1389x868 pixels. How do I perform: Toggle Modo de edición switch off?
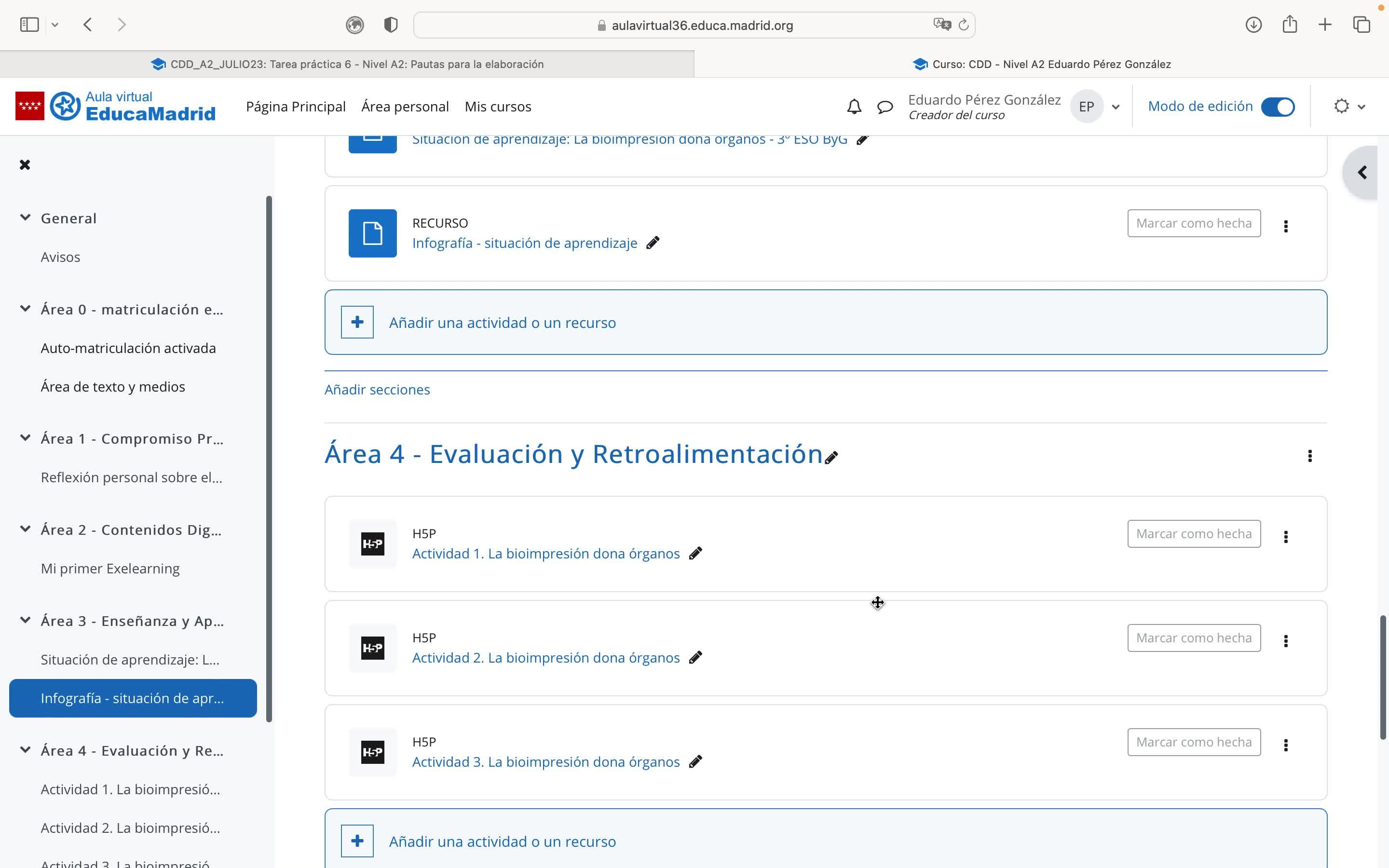pyautogui.click(x=1277, y=107)
